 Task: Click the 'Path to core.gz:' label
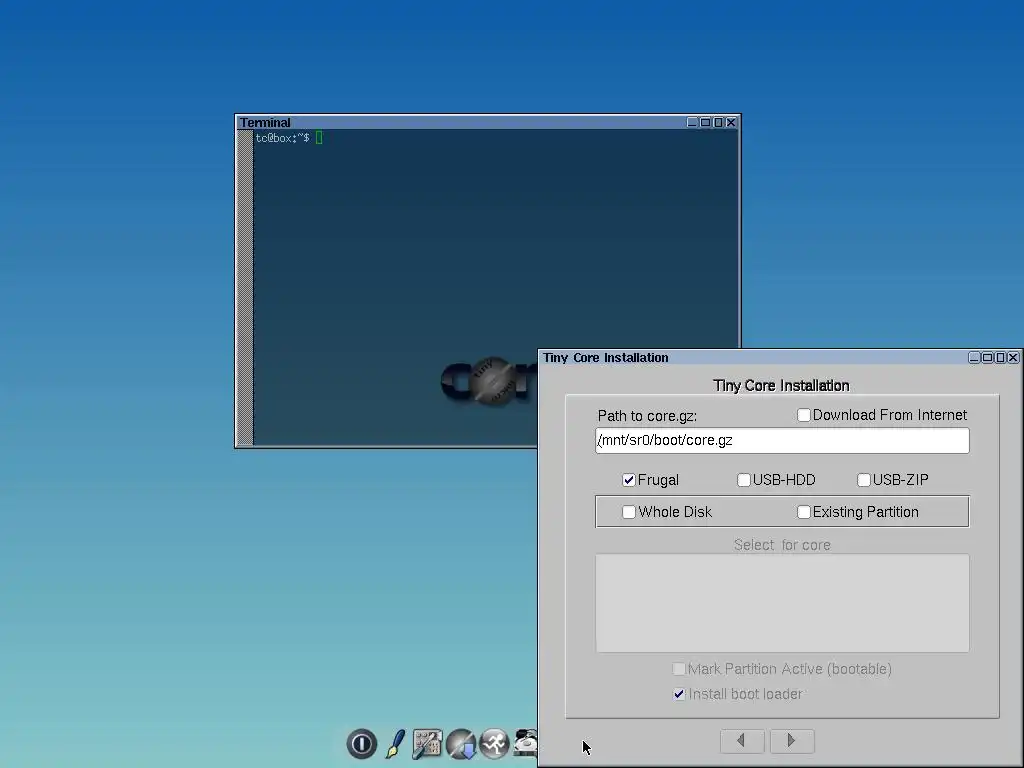[647, 416]
